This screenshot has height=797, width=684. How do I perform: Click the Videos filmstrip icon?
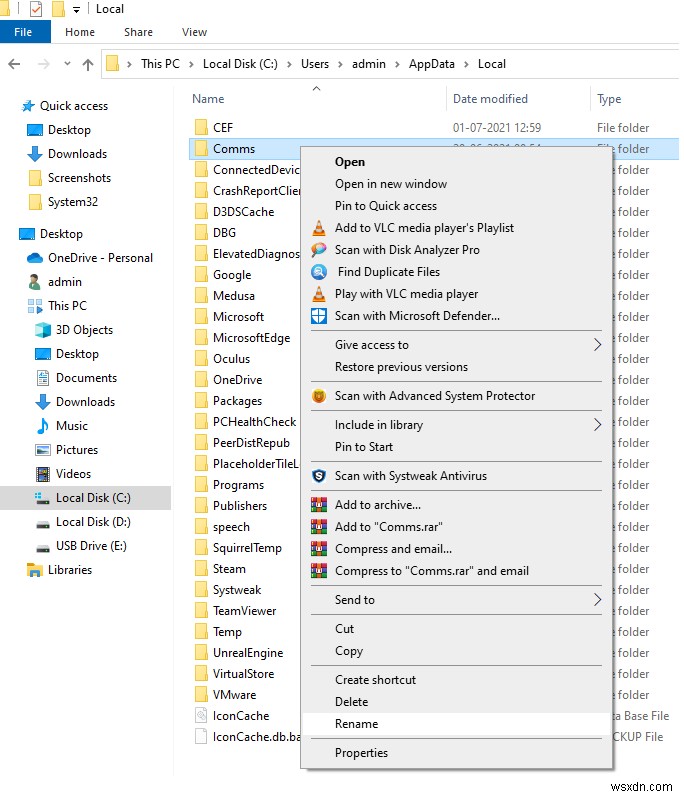43,474
